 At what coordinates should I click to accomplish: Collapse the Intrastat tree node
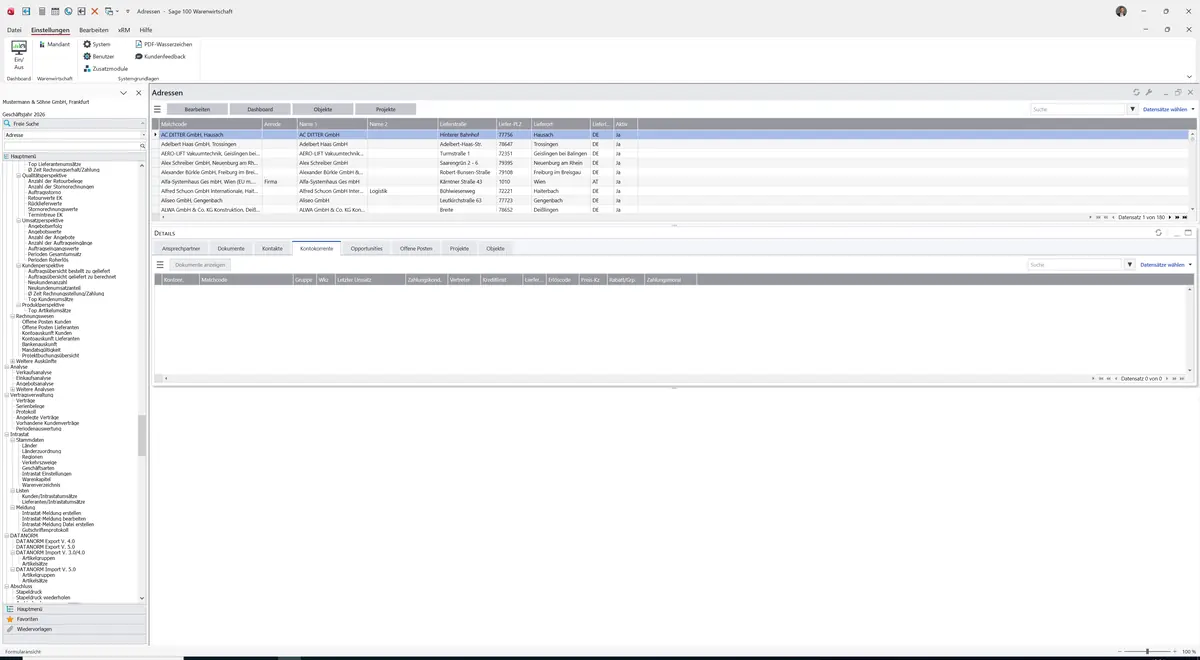[x=6, y=434]
